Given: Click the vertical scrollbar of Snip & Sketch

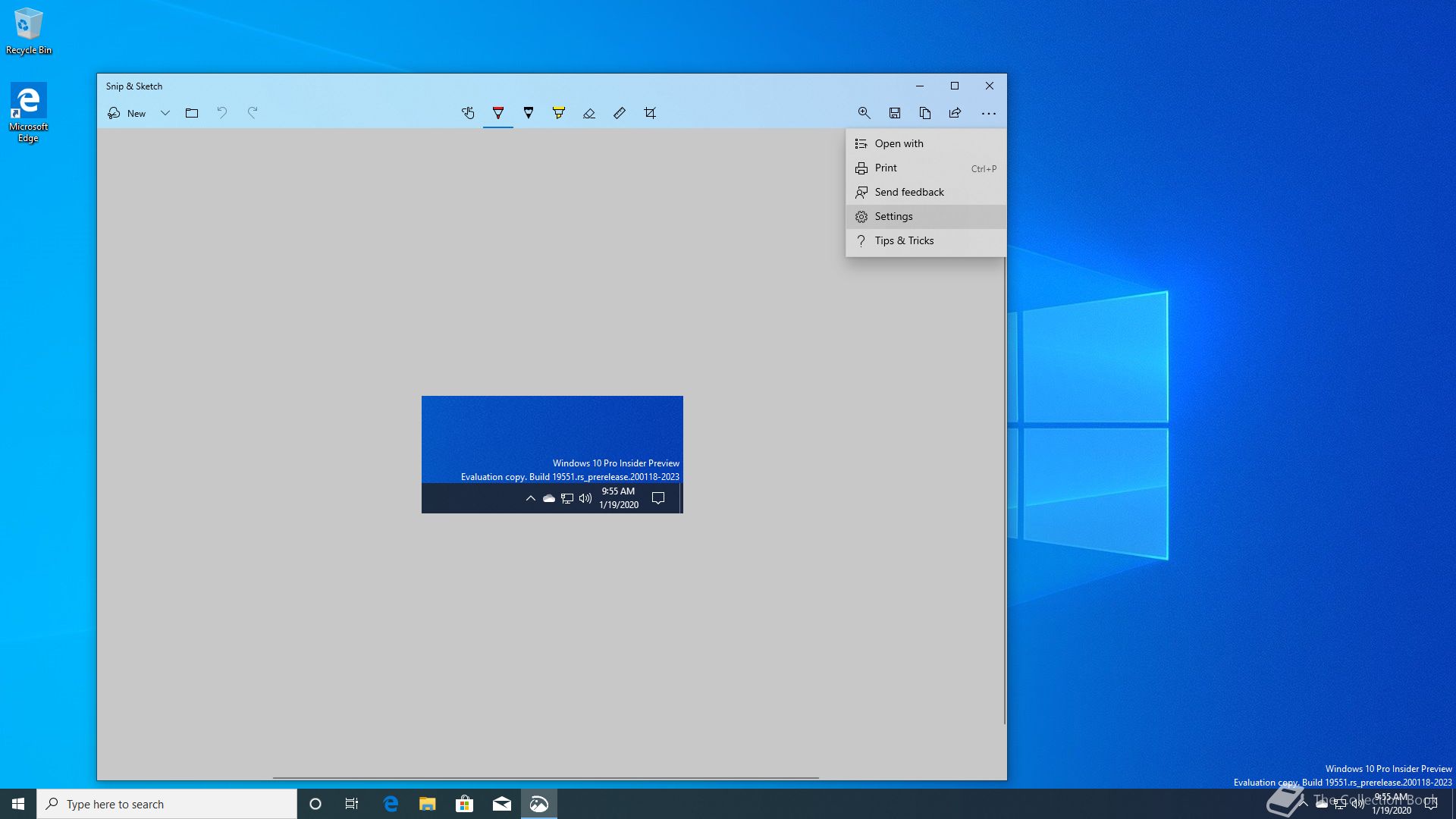Looking at the screenshot, I should tap(1005, 490).
